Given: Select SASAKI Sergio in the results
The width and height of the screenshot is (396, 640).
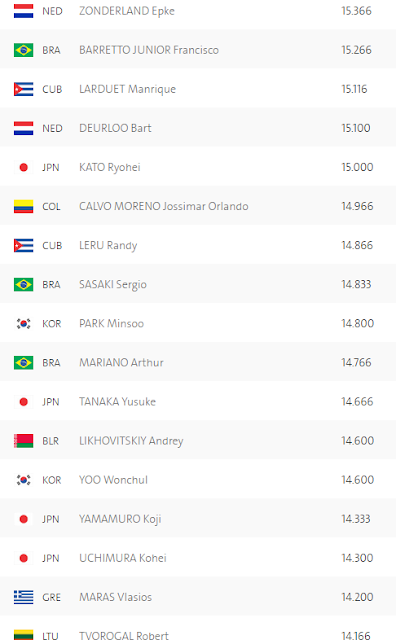Looking at the screenshot, I should pyautogui.click(x=113, y=284).
